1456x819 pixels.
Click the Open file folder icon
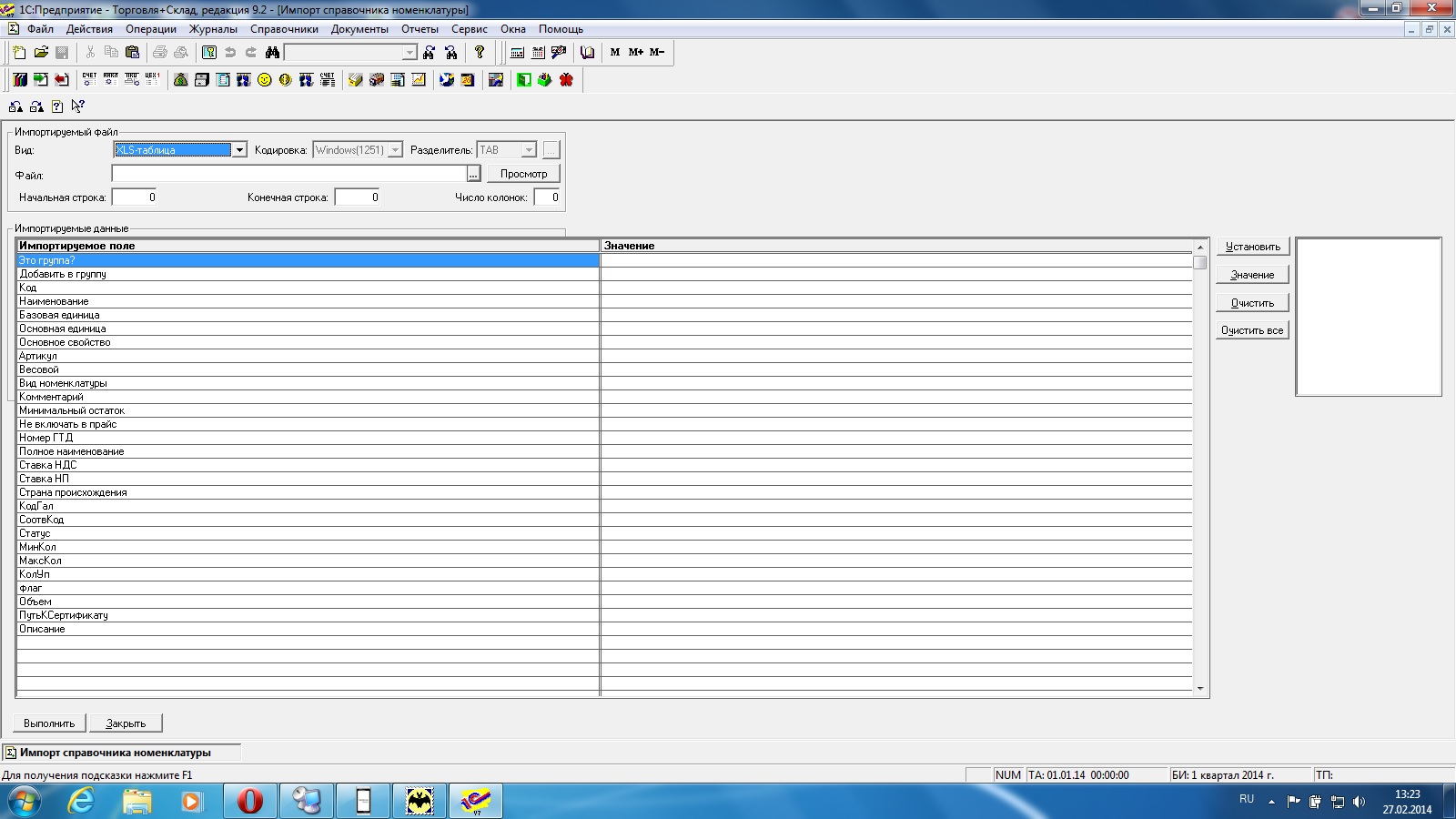41,53
